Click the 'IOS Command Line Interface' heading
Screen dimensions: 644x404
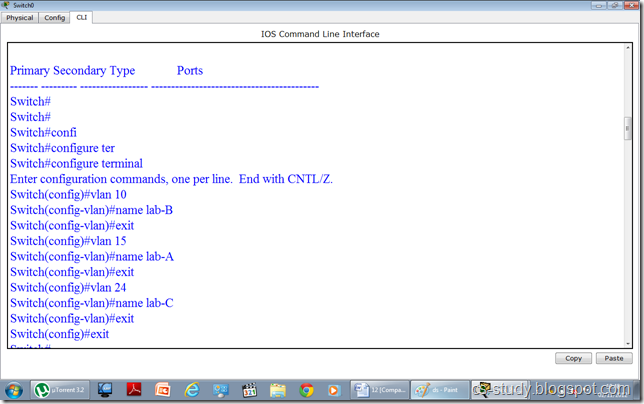click(x=320, y=34)
